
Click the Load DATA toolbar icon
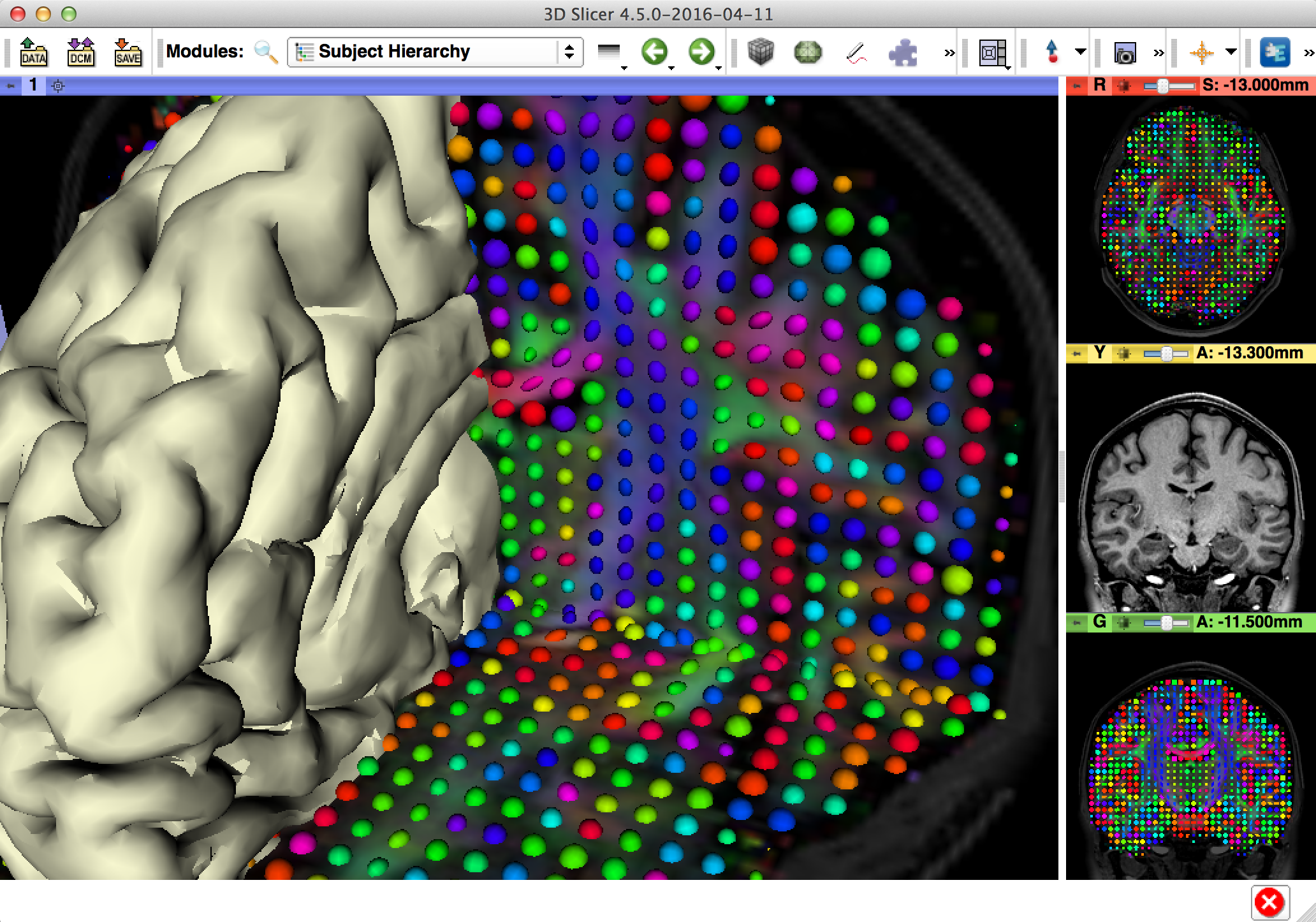point(33,52)
